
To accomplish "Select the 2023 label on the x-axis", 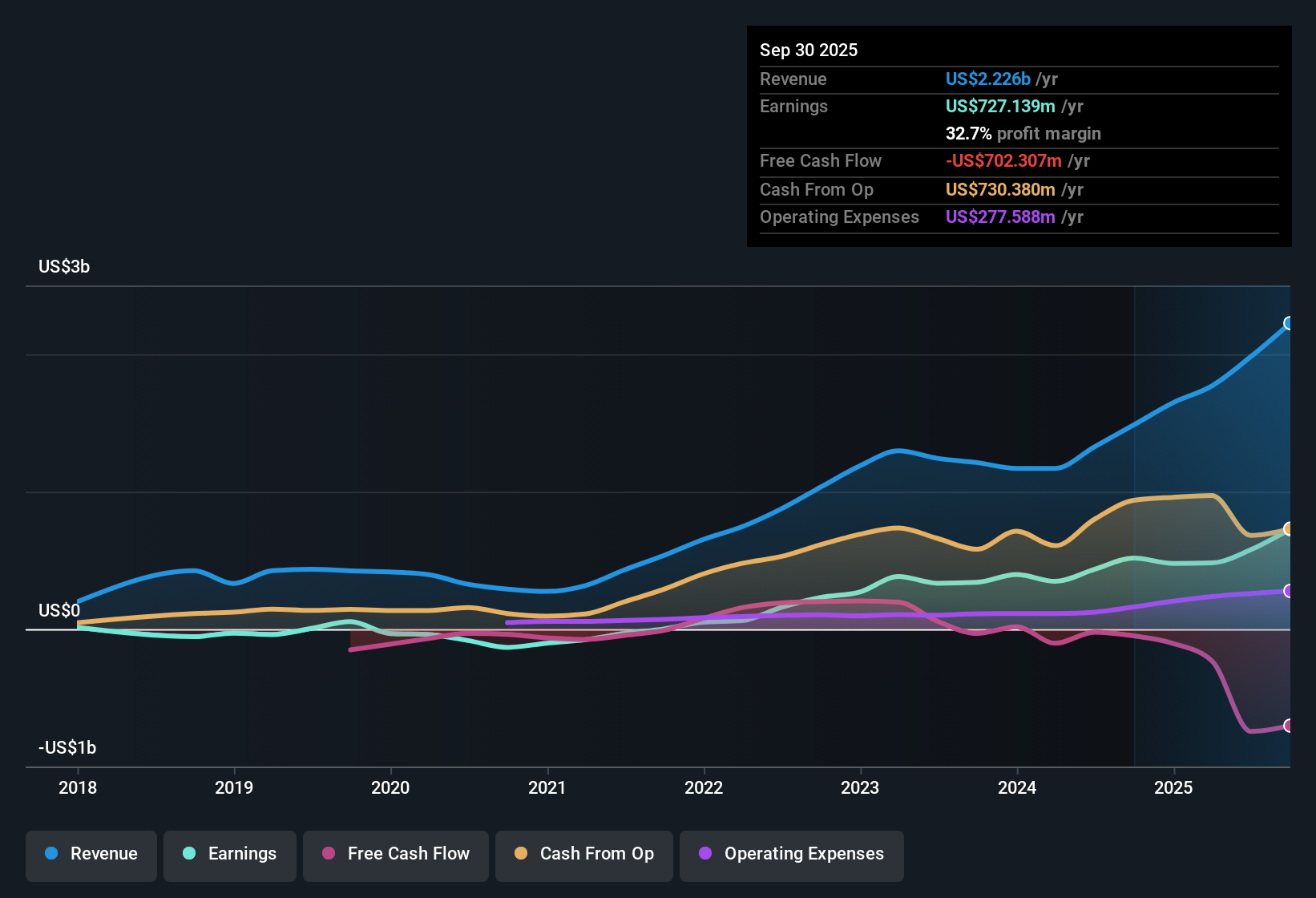I will pyautogui.click(x=860, y=788).
